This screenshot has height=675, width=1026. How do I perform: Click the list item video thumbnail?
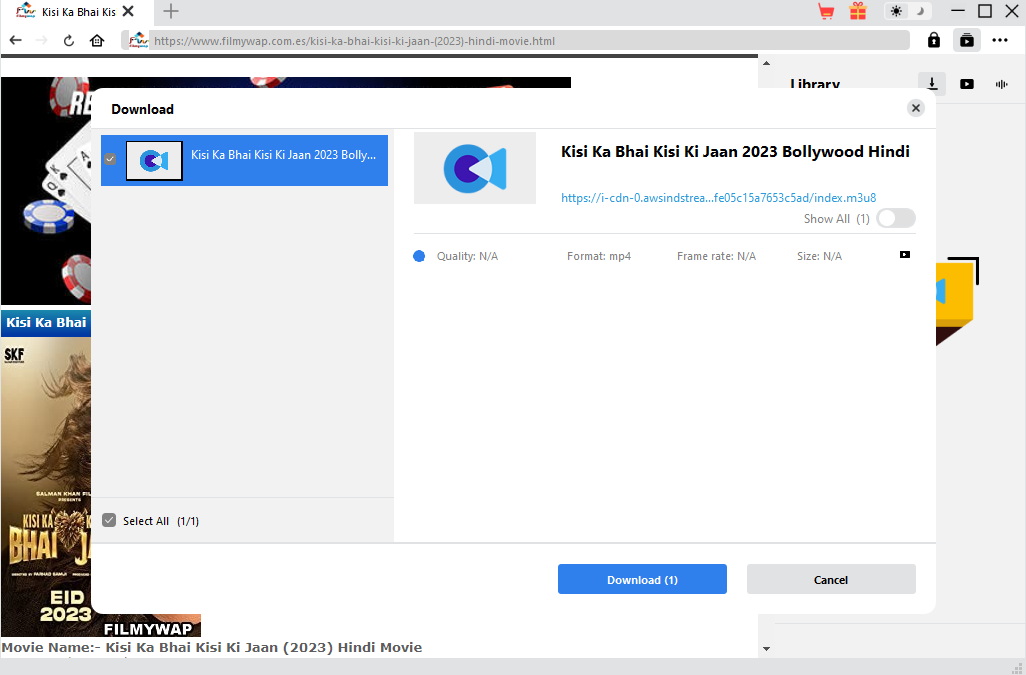(154, 160)
